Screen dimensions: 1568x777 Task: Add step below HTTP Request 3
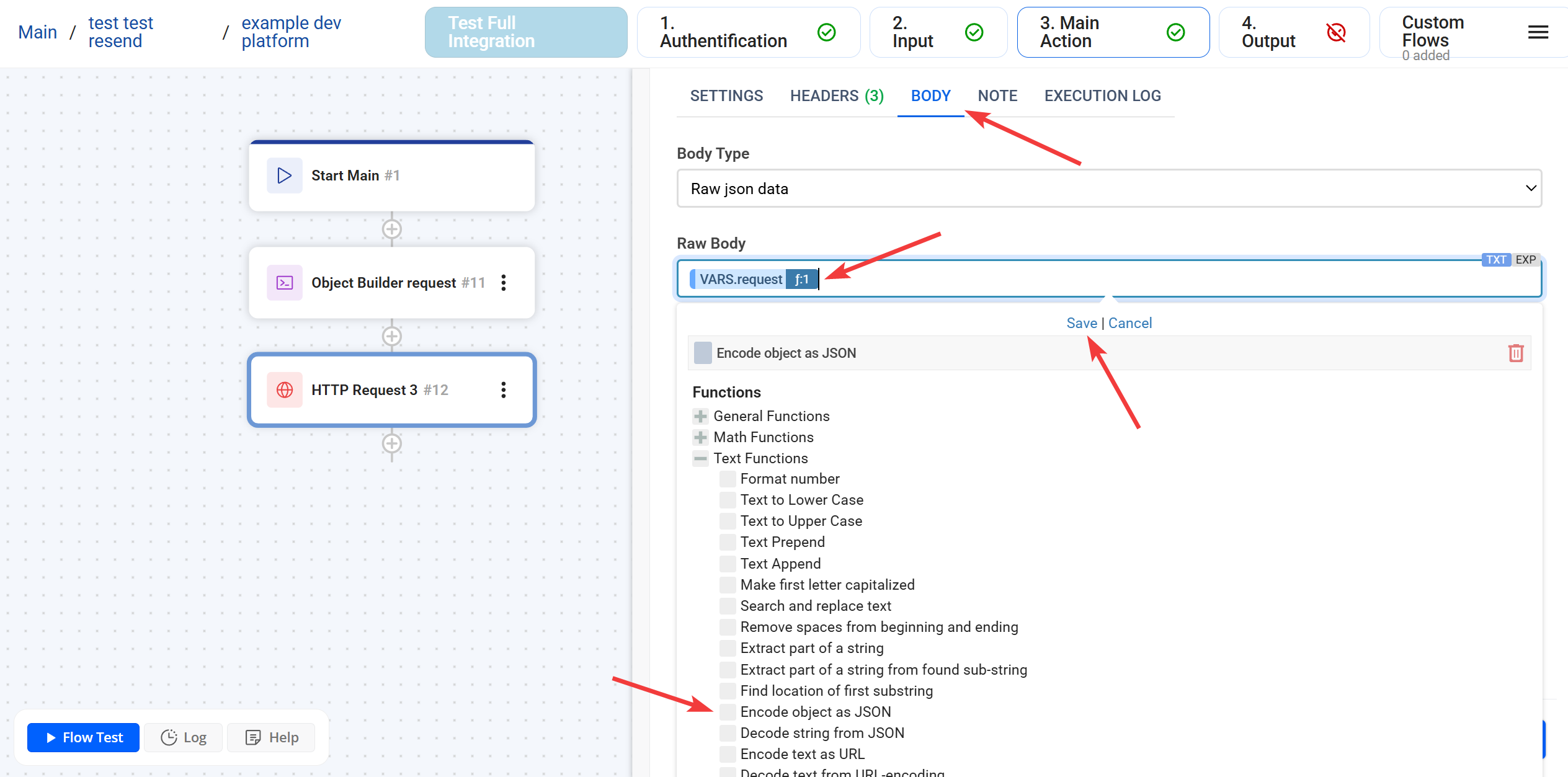click(x=391, y=444)
